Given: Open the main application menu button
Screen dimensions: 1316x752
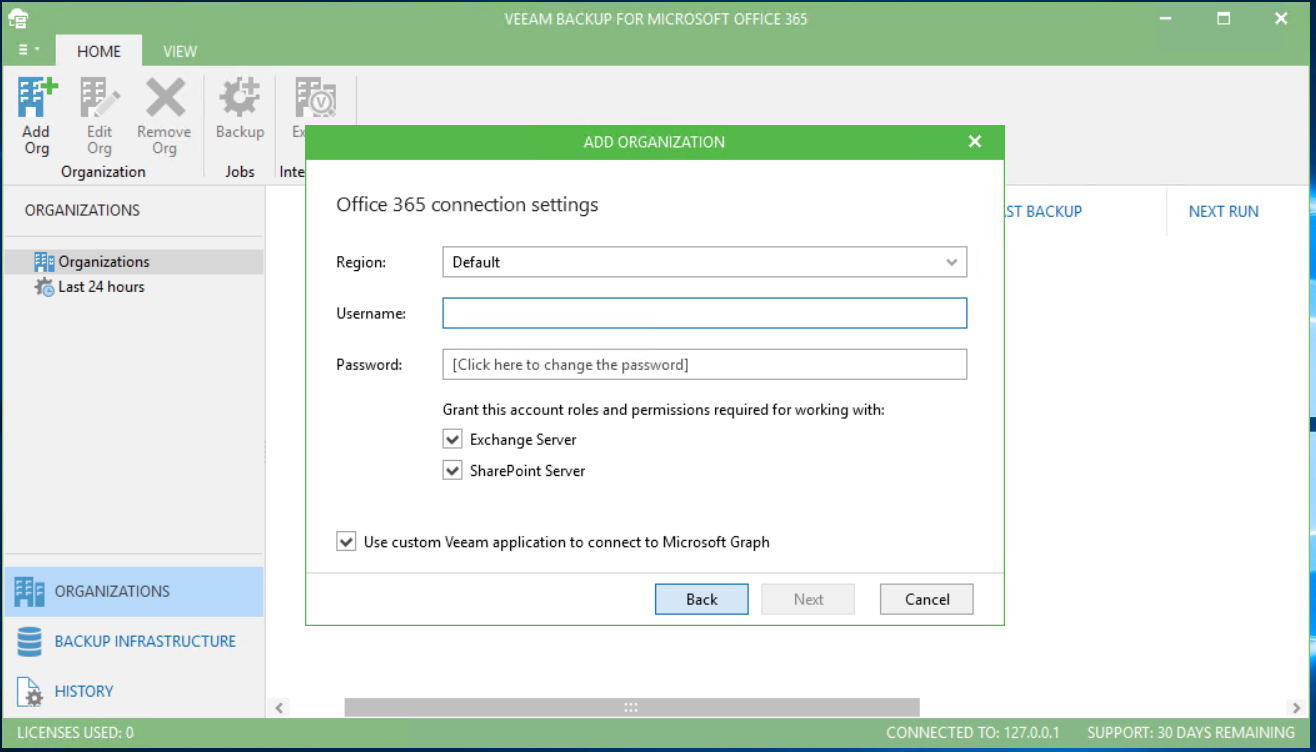Looking at the screenshot, I should (28, 50).
